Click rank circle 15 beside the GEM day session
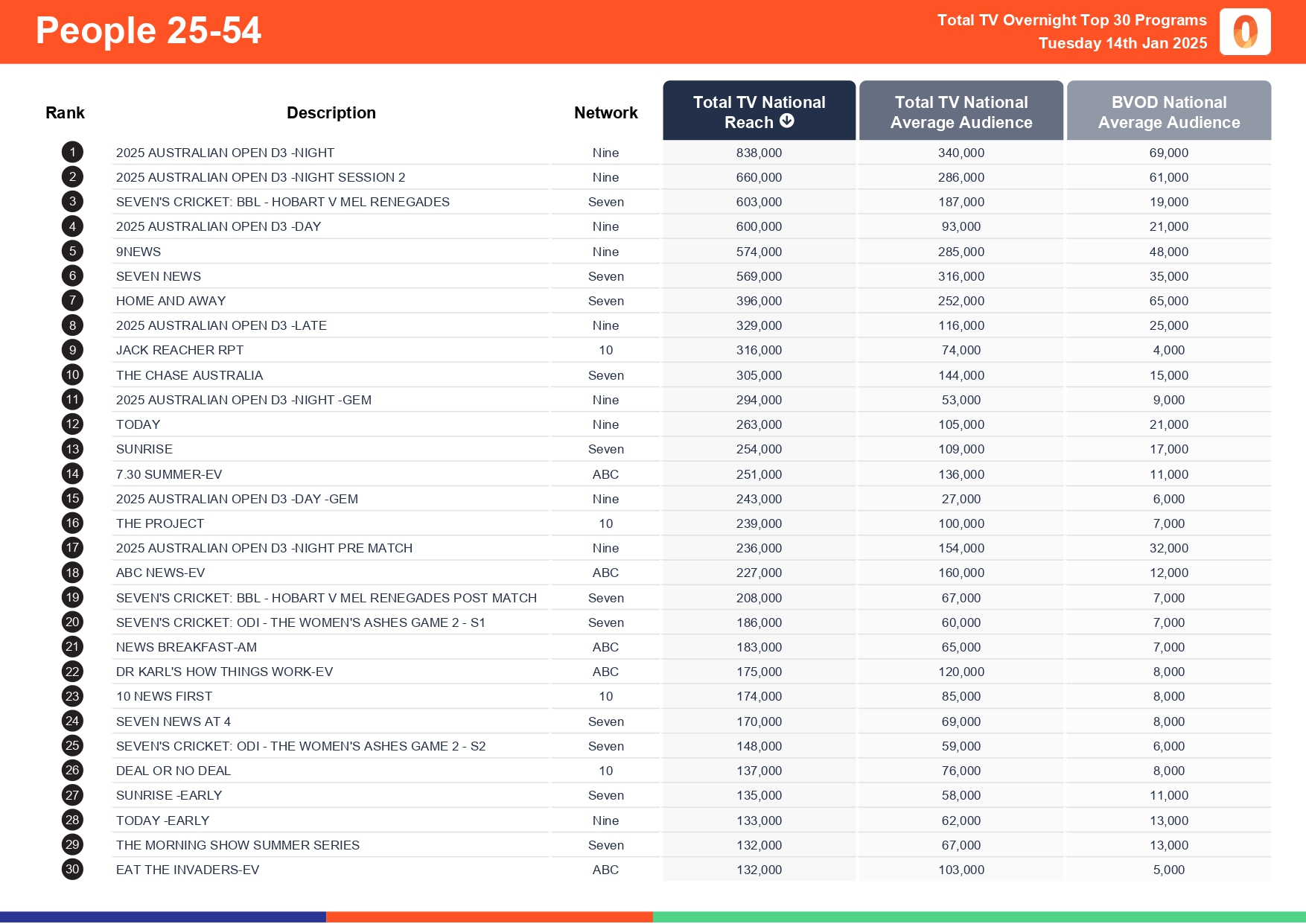 point(71,498)
